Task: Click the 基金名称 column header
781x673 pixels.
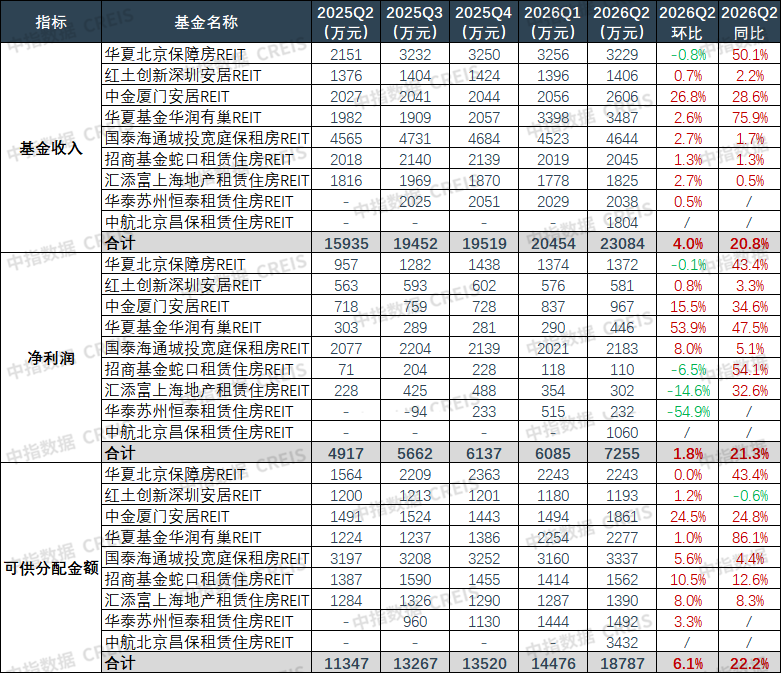Action: 206,22
